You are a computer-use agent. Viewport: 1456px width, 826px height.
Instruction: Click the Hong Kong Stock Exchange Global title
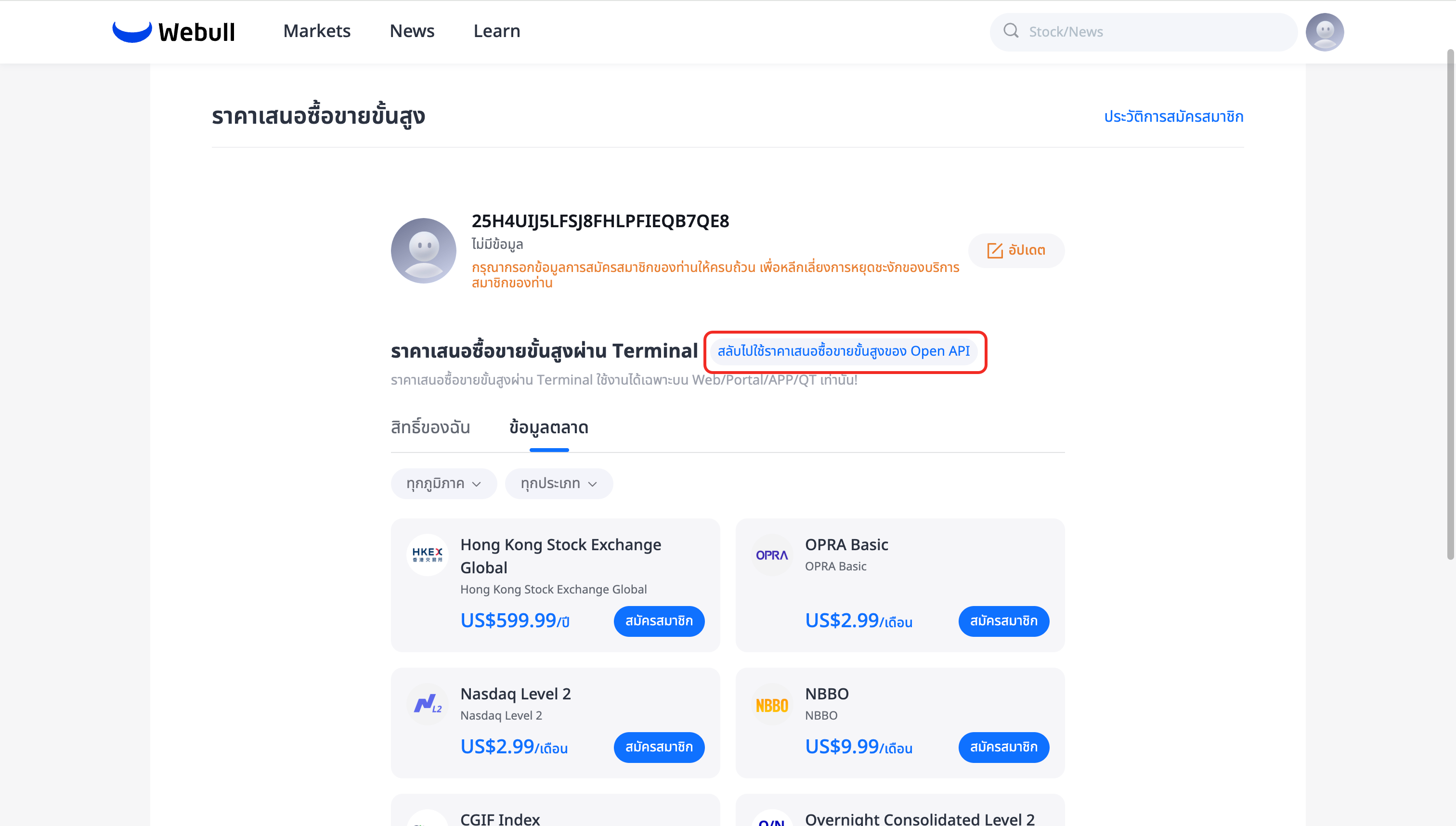(x=560, y=556)
